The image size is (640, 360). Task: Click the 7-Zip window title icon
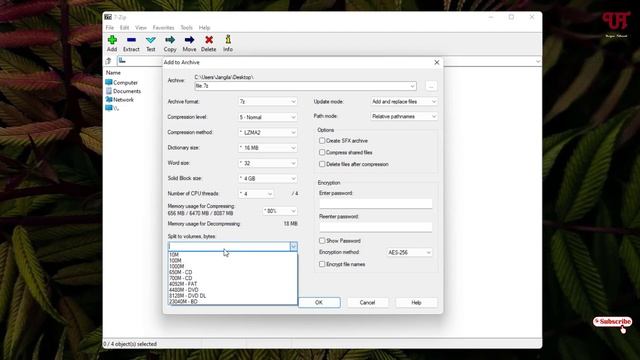coord(108,17)
